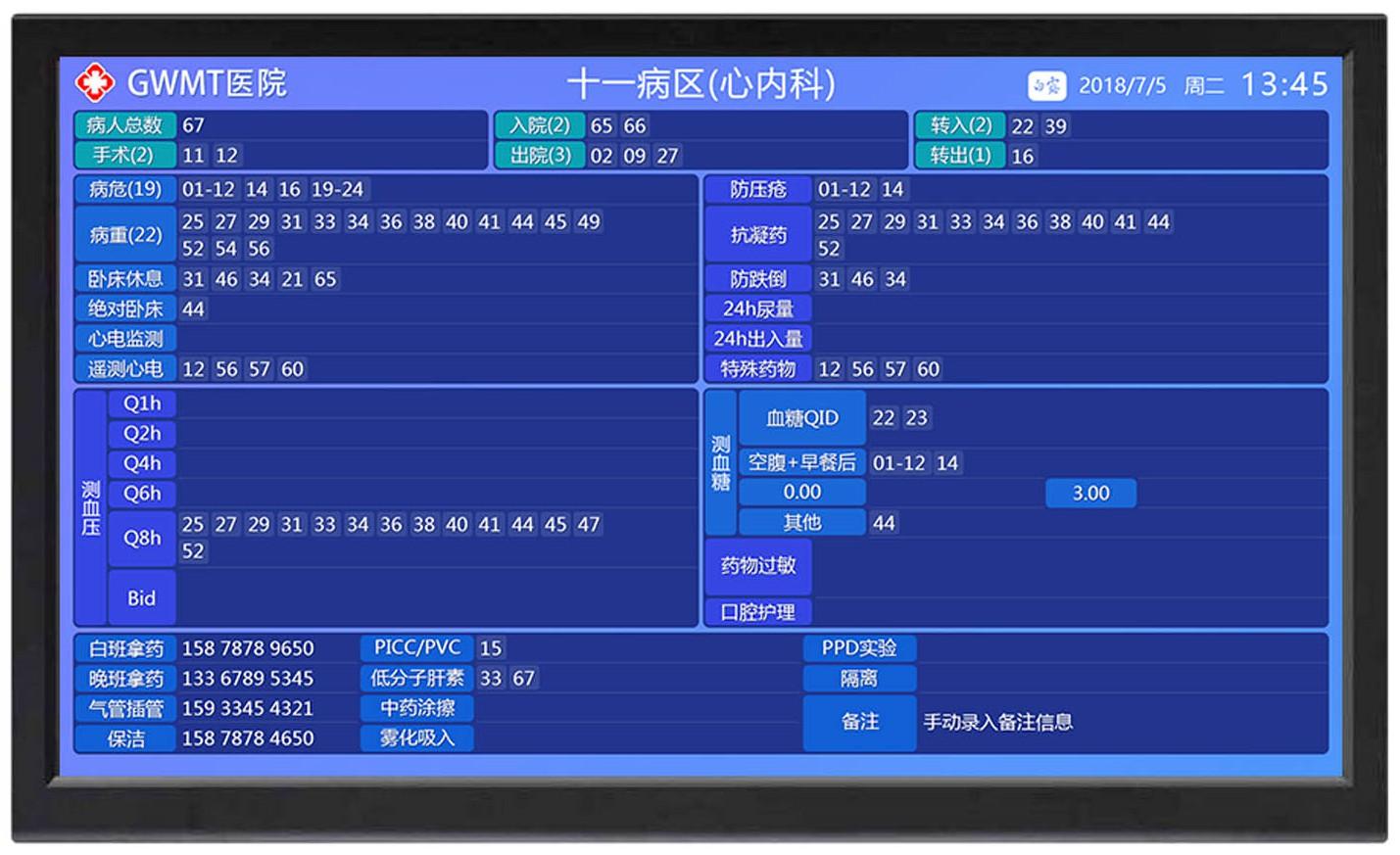The width and height of the screenshot is (1400, 855).
Task: Open the 出院(3) discharges label
Action: (x=540, y=155)
